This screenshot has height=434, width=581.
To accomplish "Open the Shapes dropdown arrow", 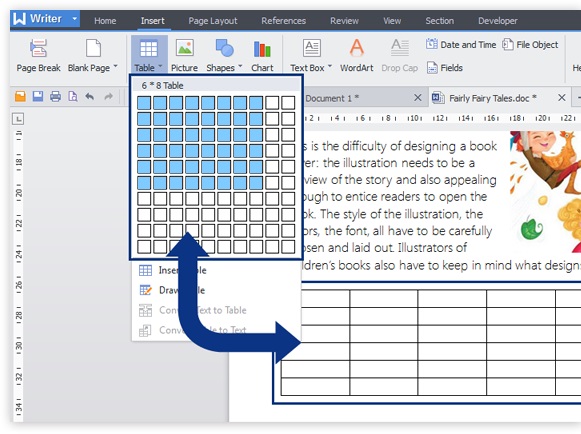I will [240, 67].
